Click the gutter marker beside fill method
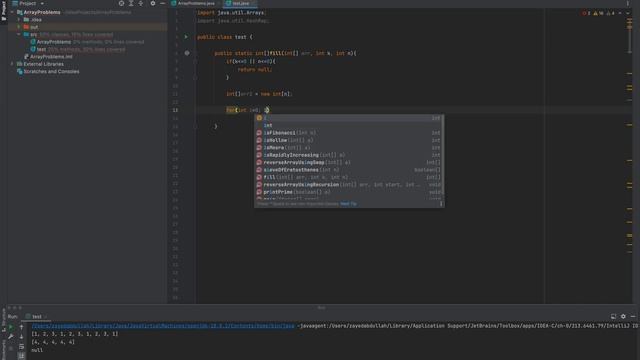This screenshot has height=360, width=640. (187, 53)
